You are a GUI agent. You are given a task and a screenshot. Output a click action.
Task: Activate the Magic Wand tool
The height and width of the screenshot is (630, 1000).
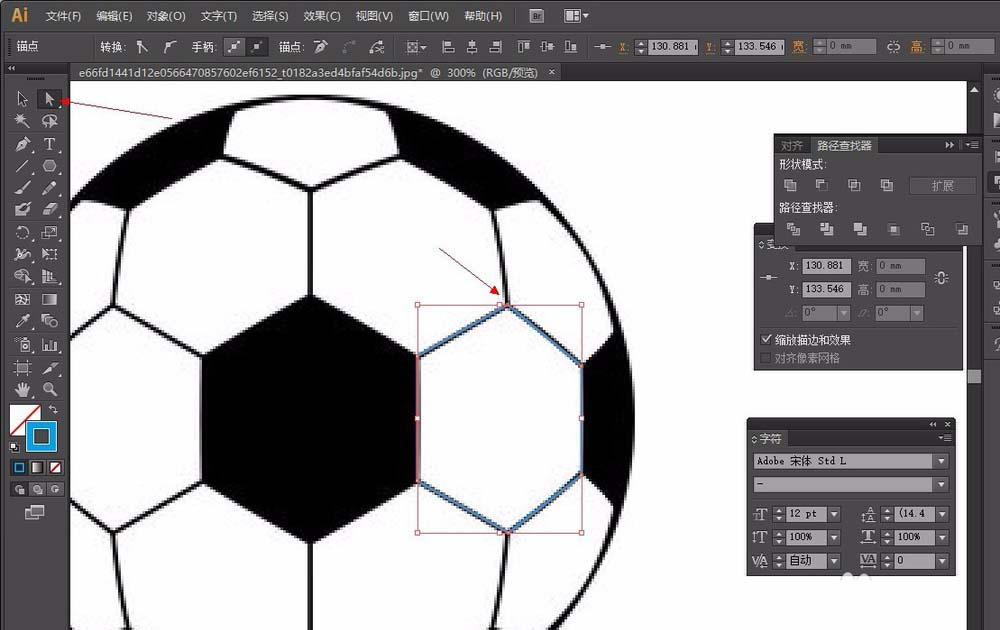click(22, 121)
